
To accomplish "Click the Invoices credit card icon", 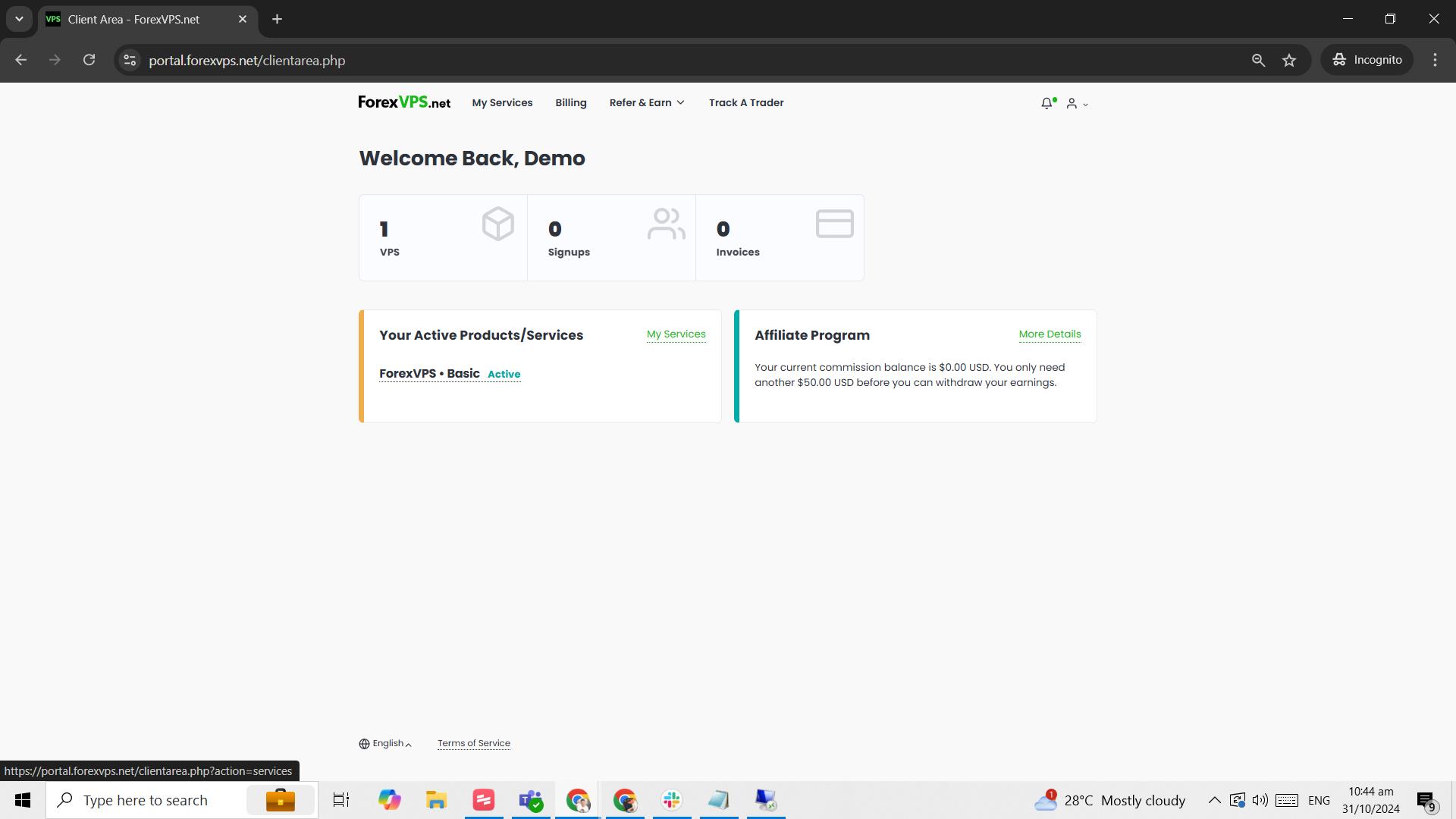I will click(x=835, y=224).
